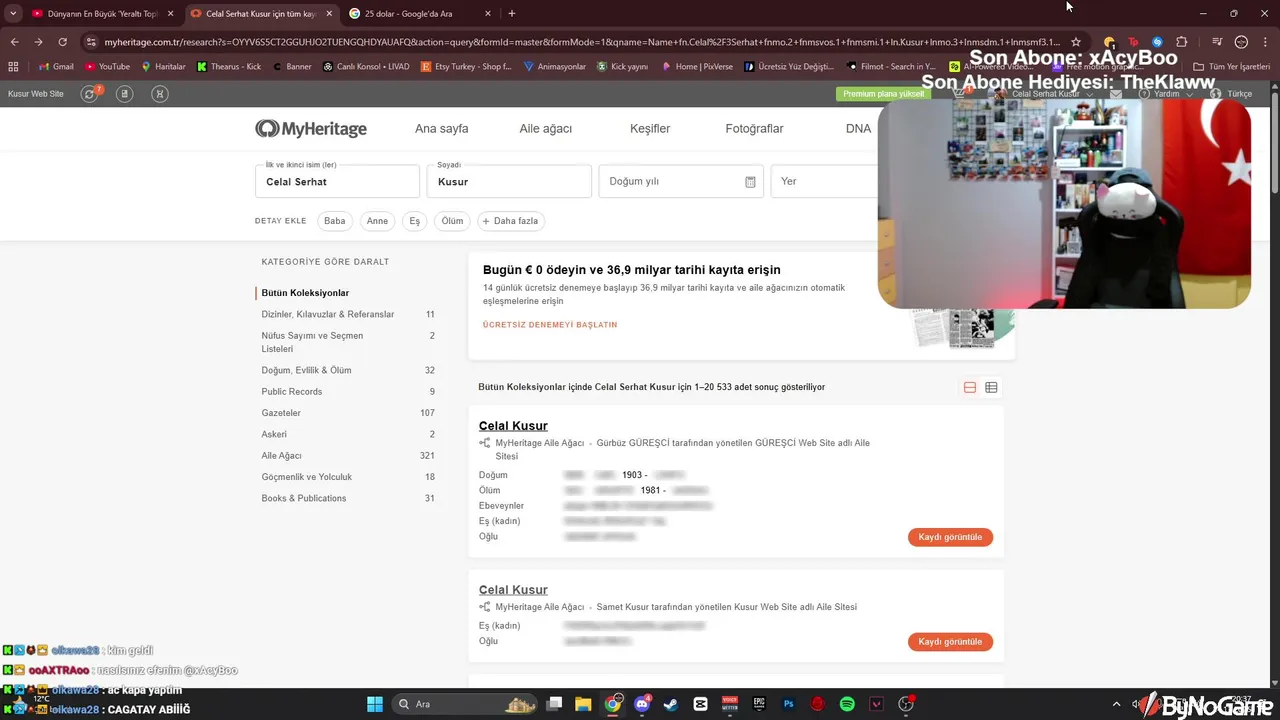Screen dimensions: 1280x720
Task: Open browser tab search chevron
Action: pyautogui.click(x=13, y=13)
